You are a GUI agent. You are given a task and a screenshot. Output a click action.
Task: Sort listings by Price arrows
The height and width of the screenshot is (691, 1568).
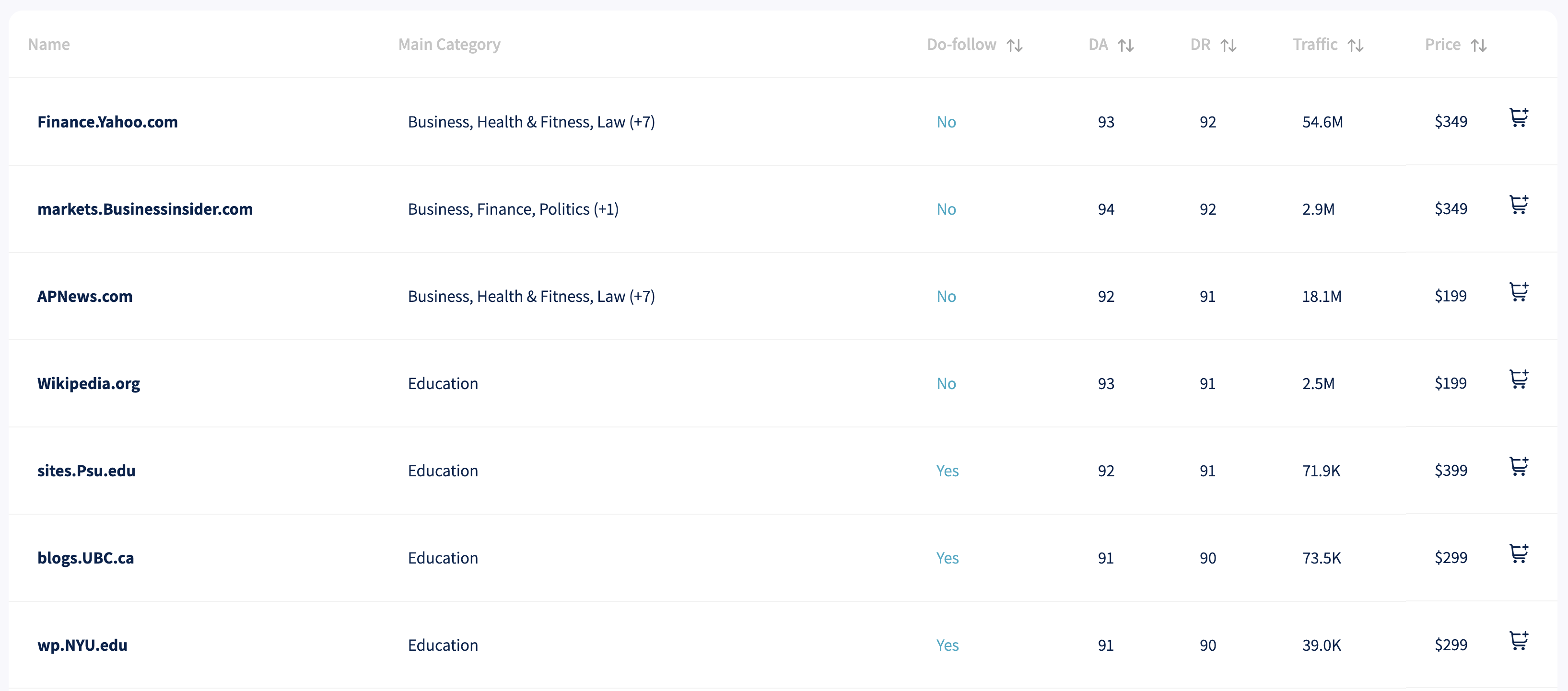1478,46
